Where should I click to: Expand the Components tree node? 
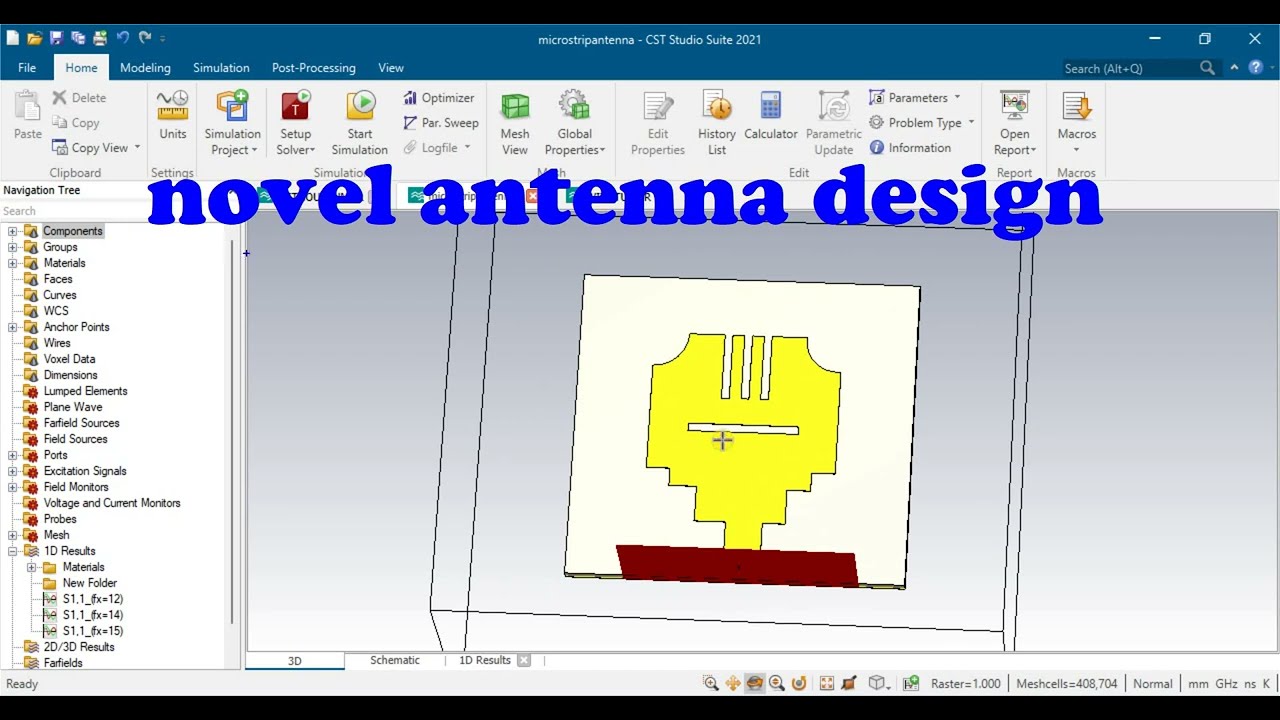[13, 231]
